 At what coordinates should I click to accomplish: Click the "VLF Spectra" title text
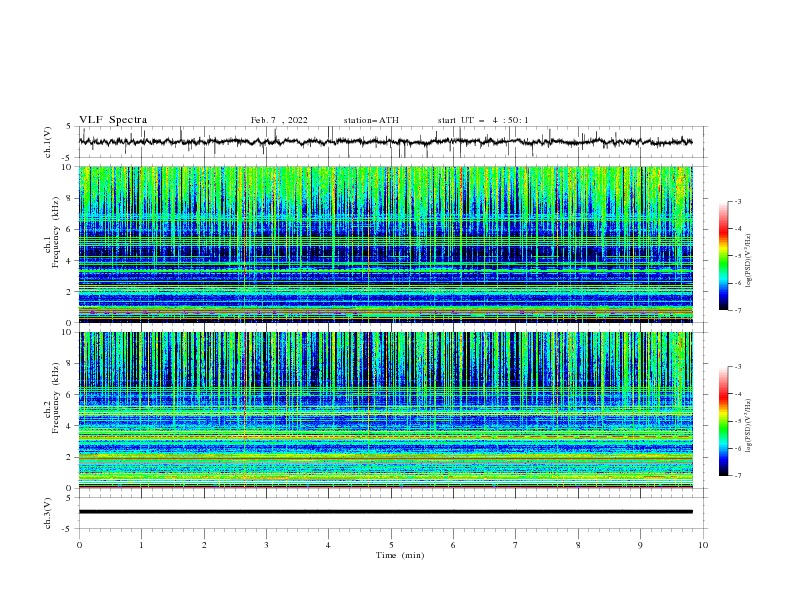(x=113, y=120)
